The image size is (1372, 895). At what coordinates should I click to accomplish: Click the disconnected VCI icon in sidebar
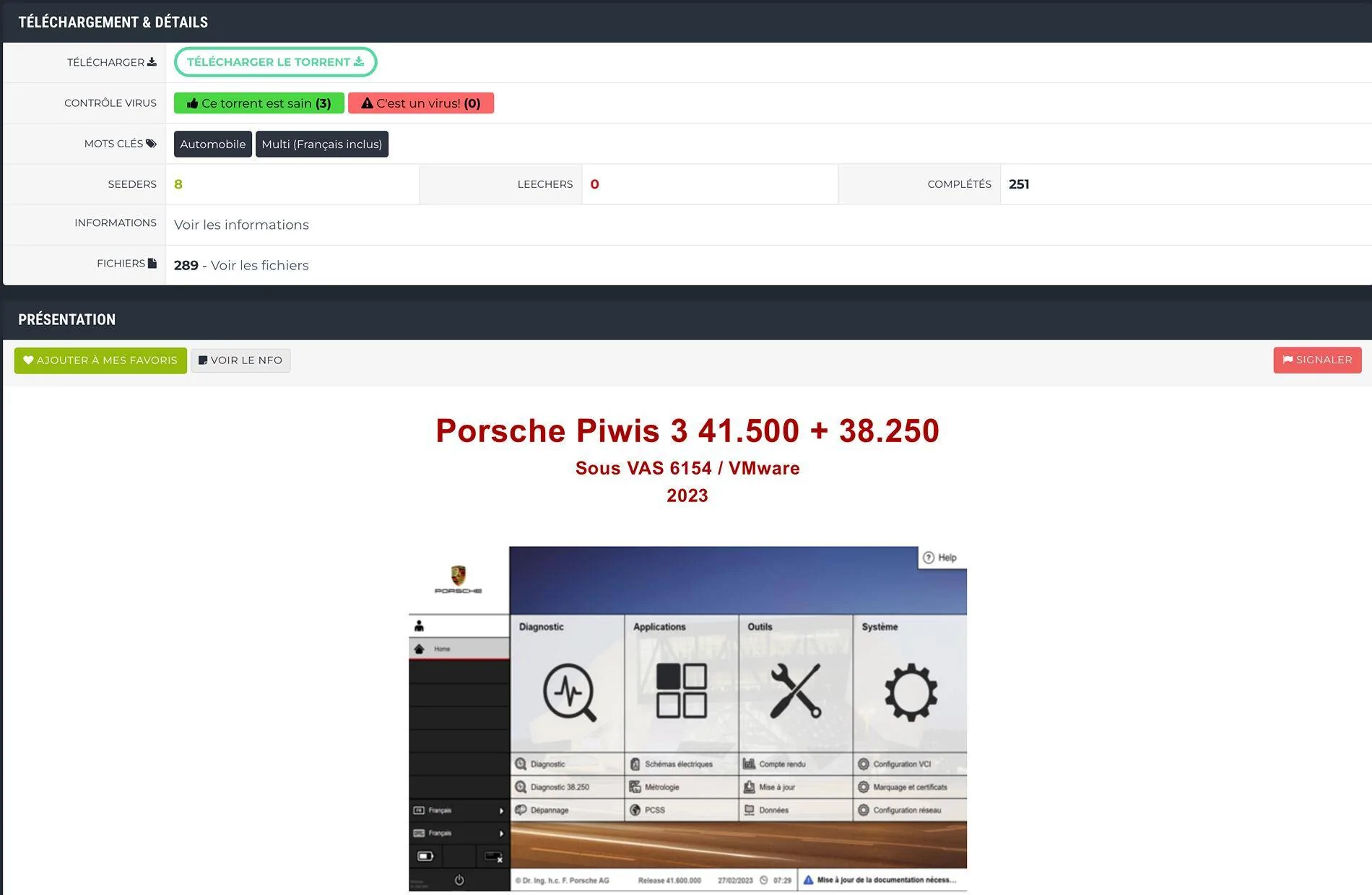pyautogui.click(x=494, y=857)
